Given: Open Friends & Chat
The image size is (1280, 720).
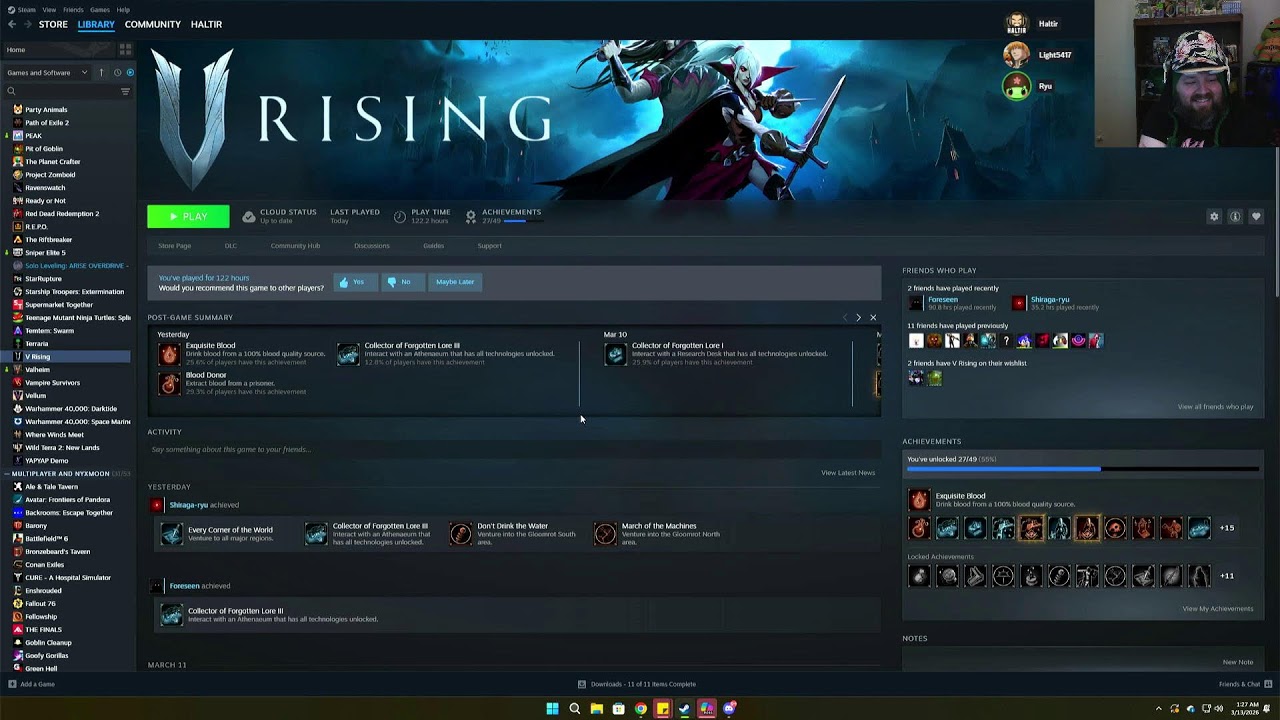Looking at the screenshot, I should coord(1244,684).
